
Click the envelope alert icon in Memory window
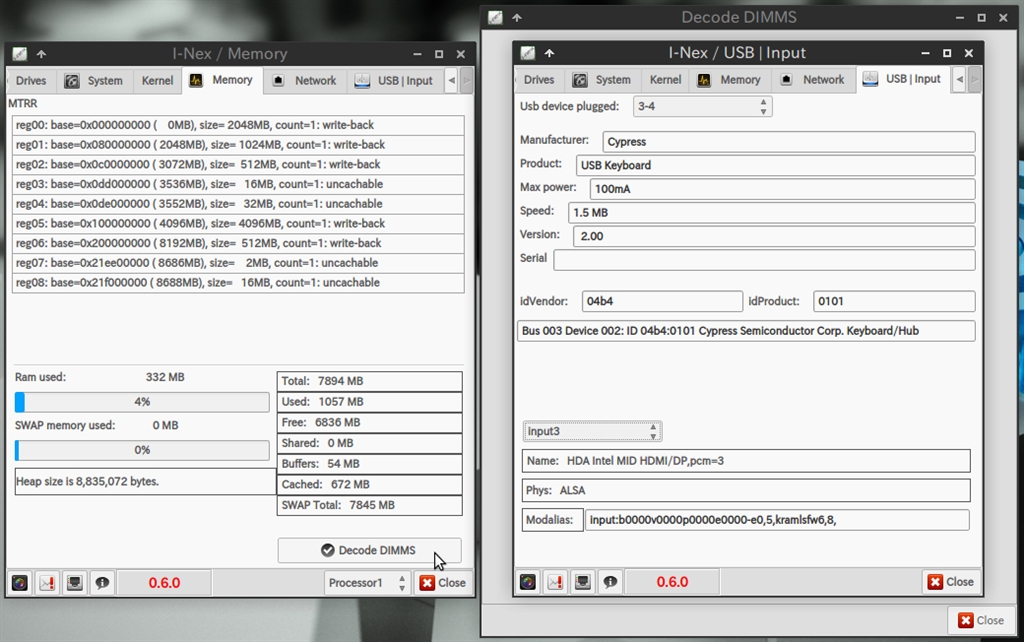tap(47, 583)
